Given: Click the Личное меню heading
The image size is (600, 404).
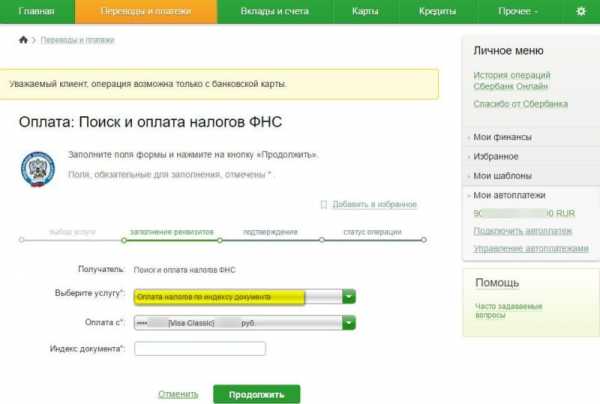Looking at the screenshot, I should click(x=508, y=50).
